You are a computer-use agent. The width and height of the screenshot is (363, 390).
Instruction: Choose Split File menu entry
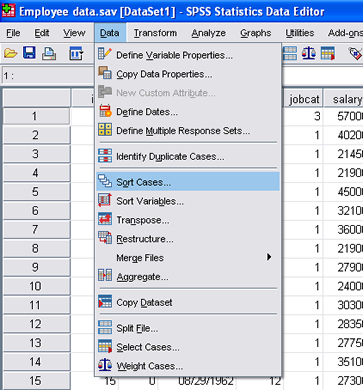[188, 328]
